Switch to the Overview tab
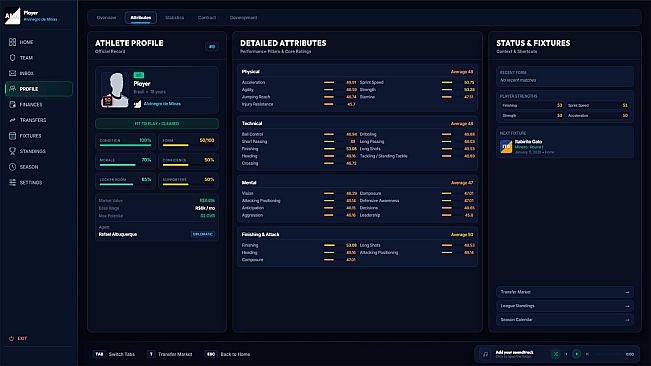 click(106, 18)
